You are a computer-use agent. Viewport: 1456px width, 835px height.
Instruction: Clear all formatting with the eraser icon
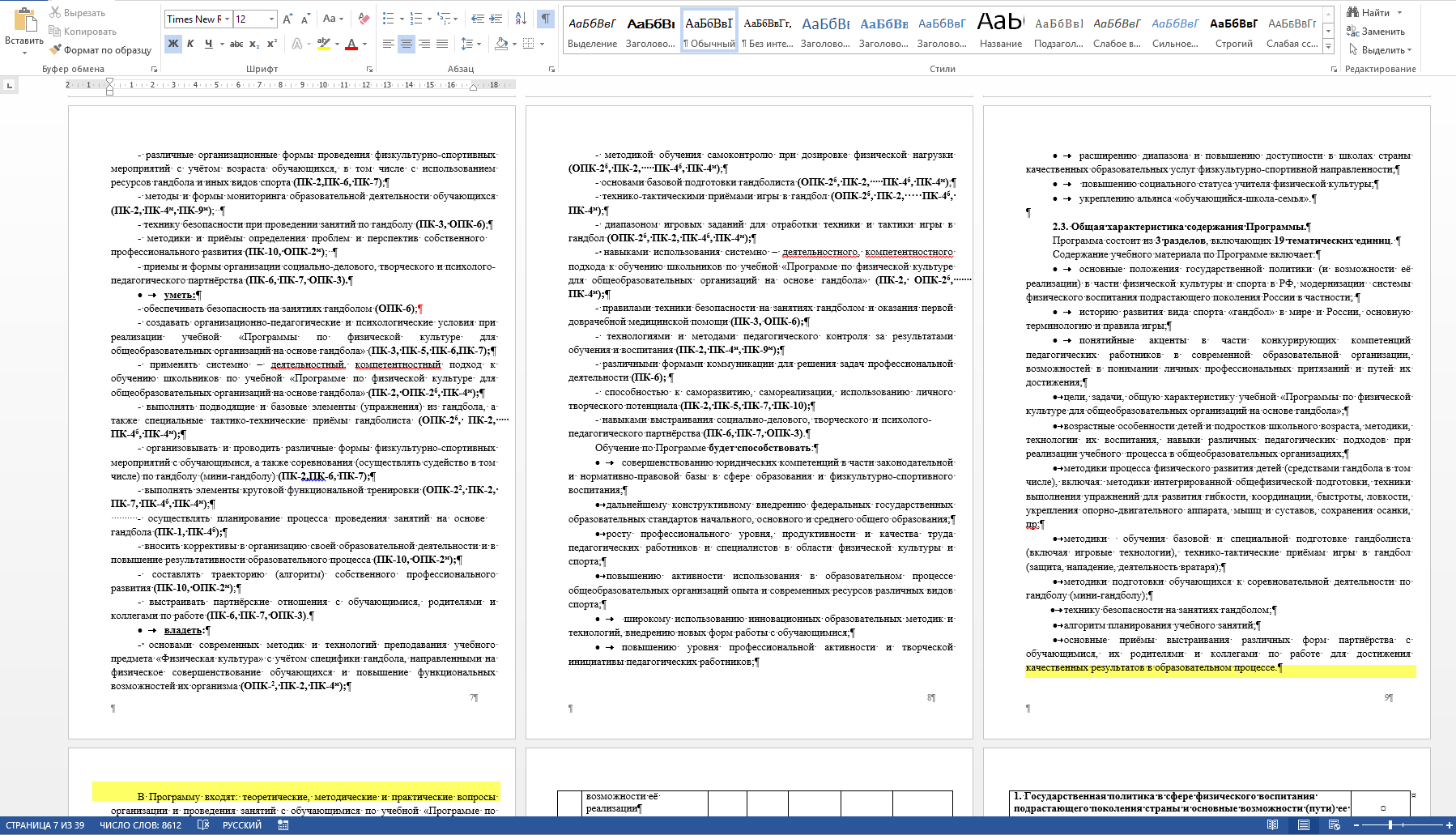(x=364, y=19)
